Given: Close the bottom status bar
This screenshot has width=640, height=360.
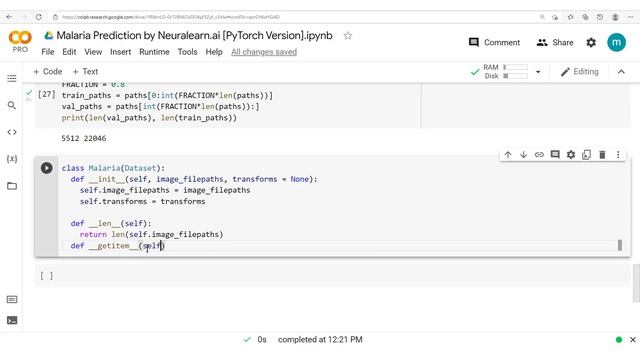Looking at the screenshot, I should pyautogui.click(x=633, y=340).
